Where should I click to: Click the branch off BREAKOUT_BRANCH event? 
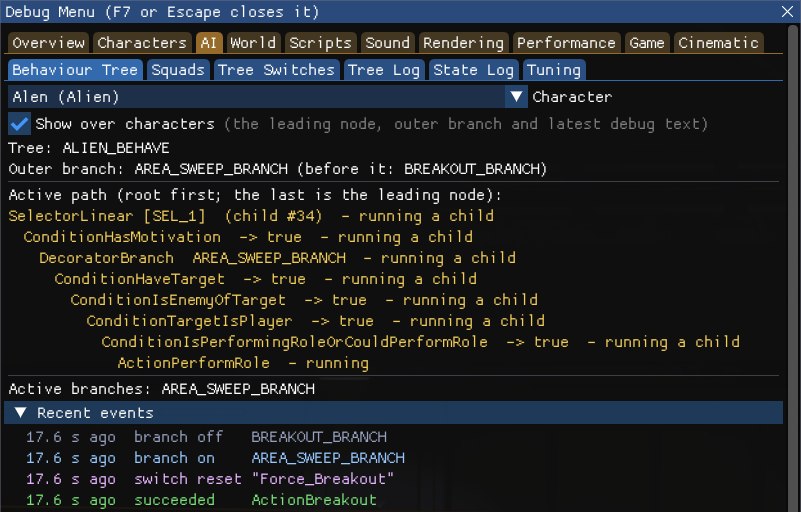click(x=206, y=437)
